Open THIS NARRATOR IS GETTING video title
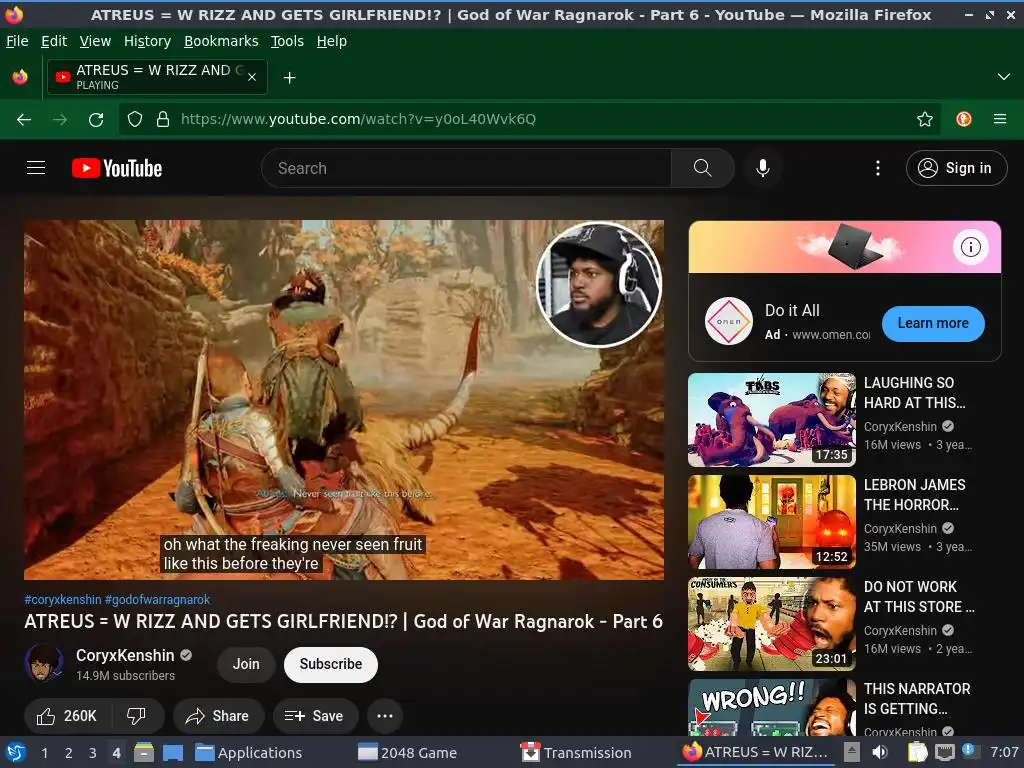 pyautogui.click(x=917, y=699)
